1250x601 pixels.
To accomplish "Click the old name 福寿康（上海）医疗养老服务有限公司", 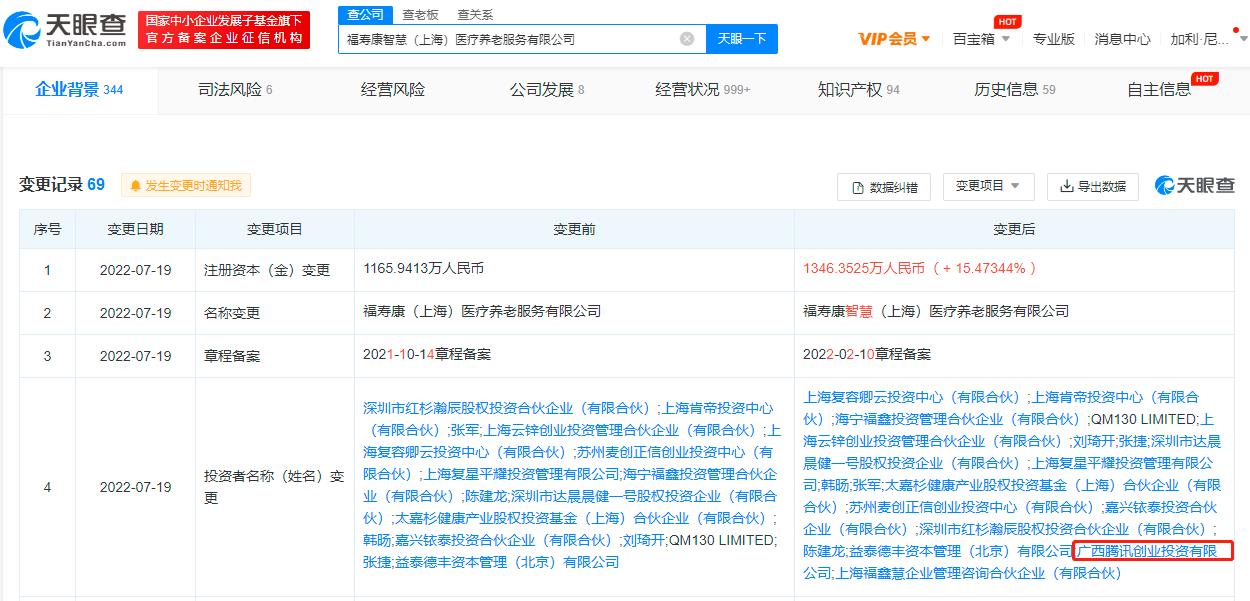I will click(x=482, y=312).
